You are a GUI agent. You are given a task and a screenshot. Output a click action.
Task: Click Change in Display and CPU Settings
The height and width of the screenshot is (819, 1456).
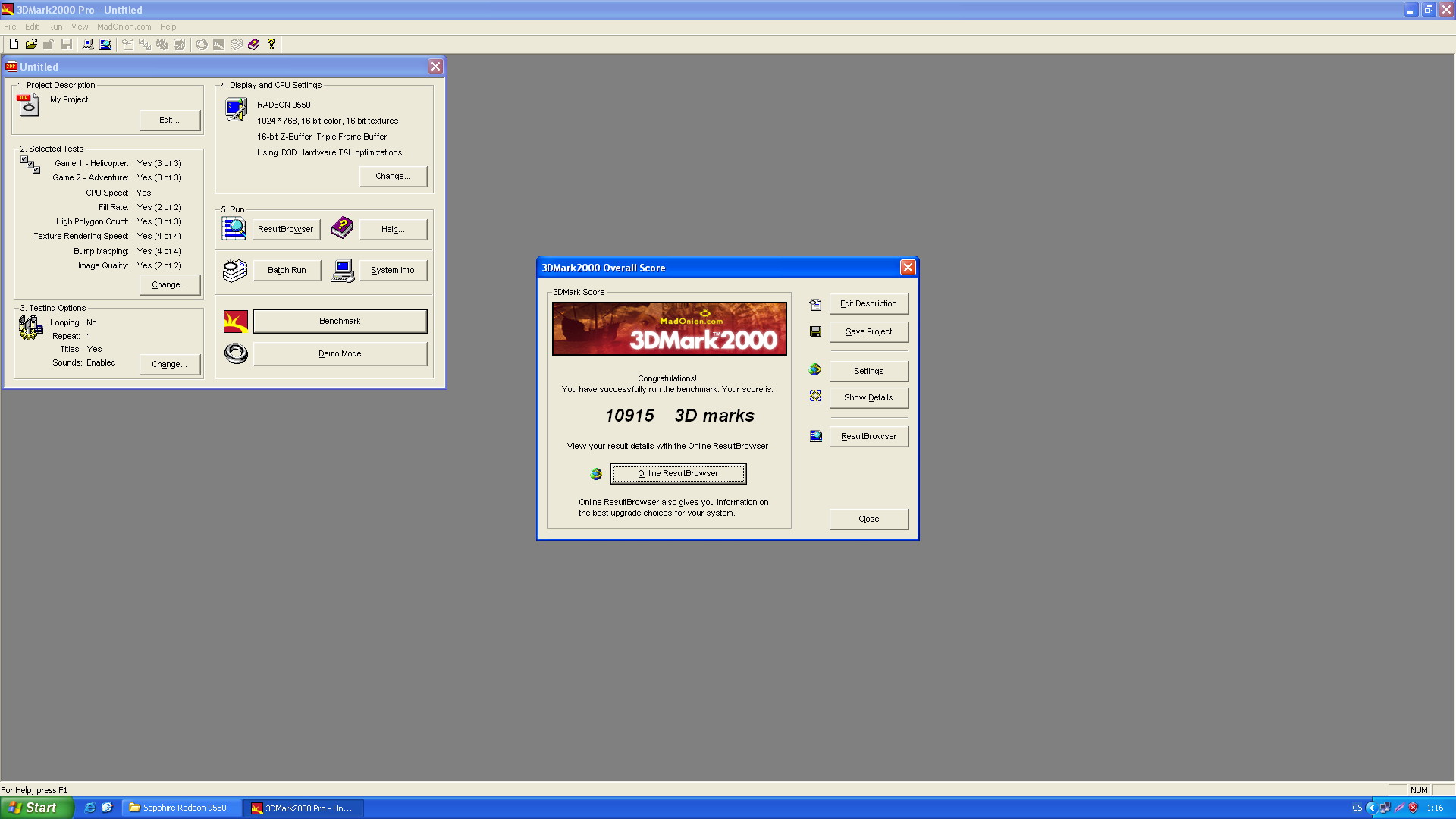click(393, 177)
